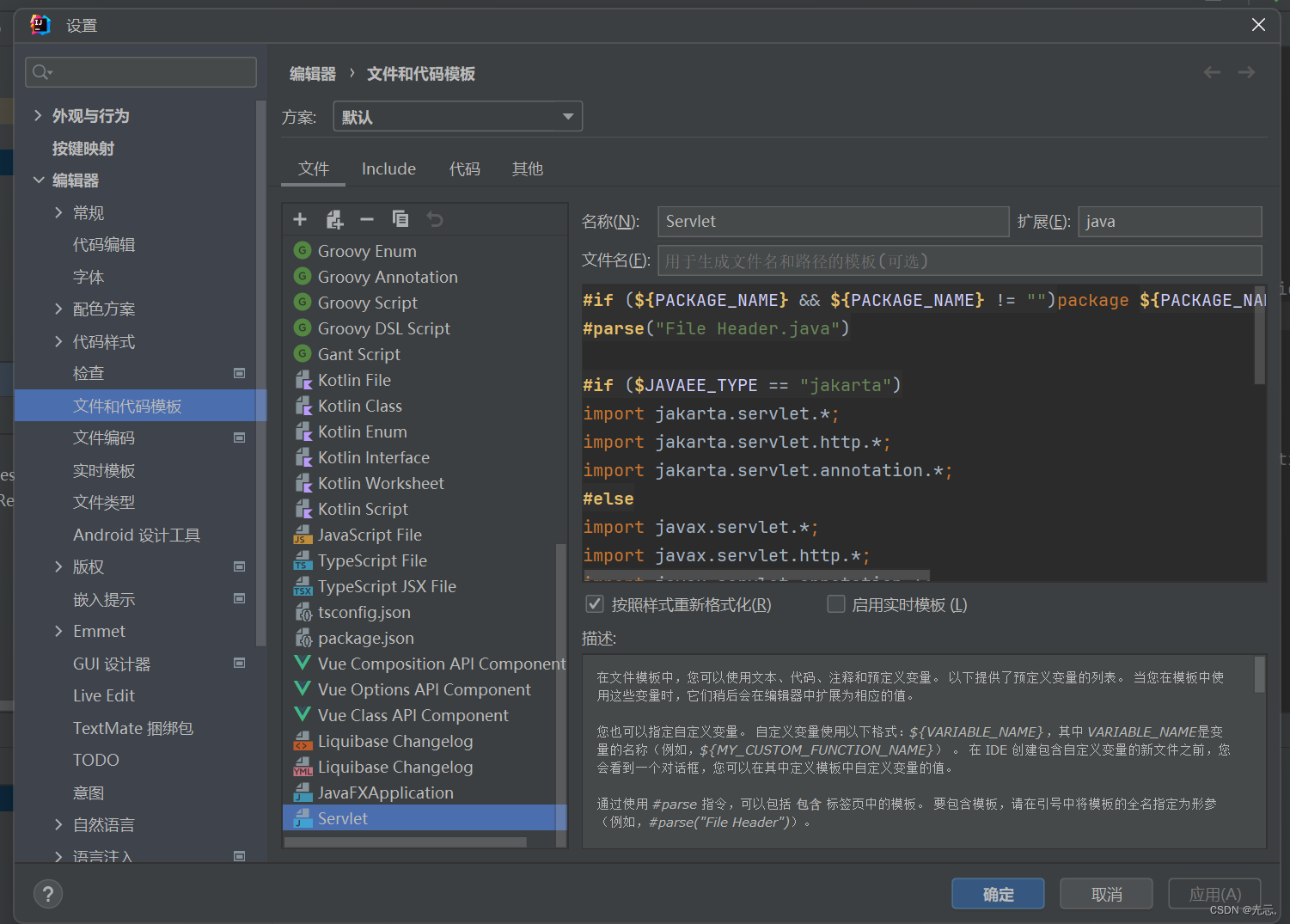Open the Live Edit settings page
The height and width of the screenshot is (924, 1290).
click(x=104, y=695)
